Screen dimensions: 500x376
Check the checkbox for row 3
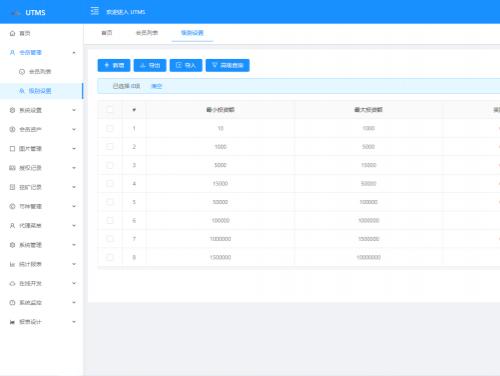click(x=109, y=165)
